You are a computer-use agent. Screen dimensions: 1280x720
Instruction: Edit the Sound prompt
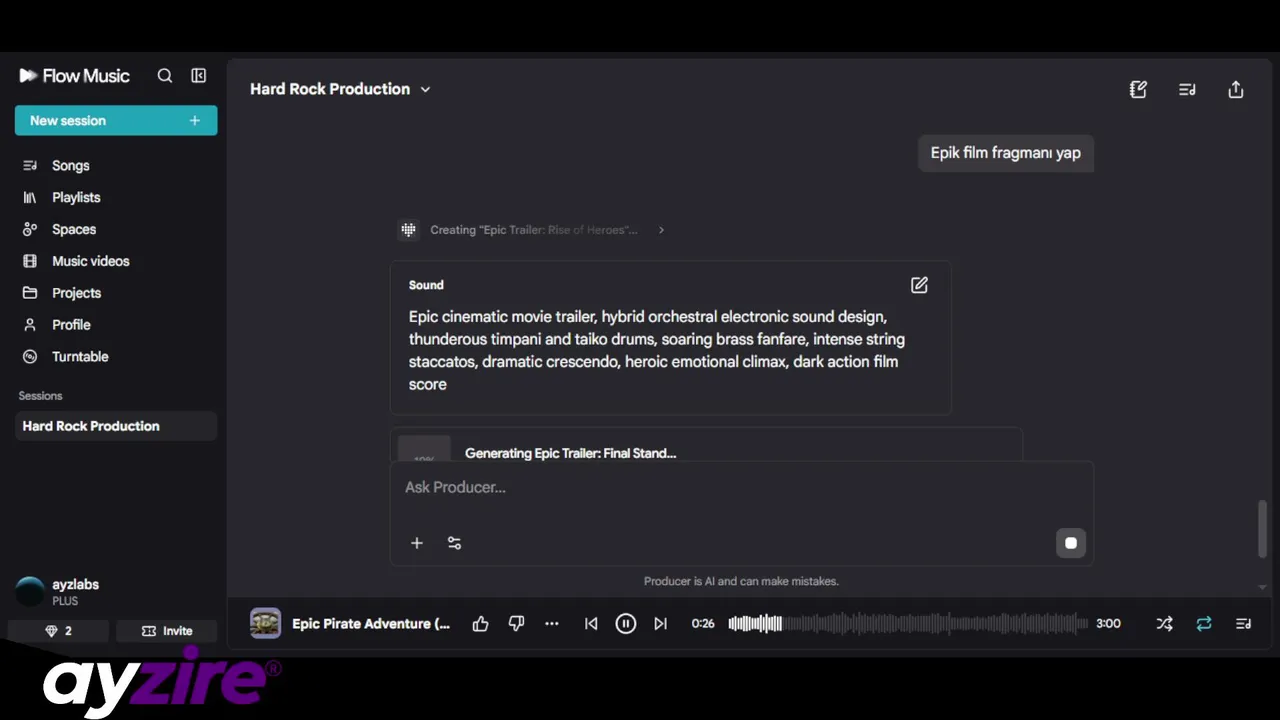coord(919,285)
